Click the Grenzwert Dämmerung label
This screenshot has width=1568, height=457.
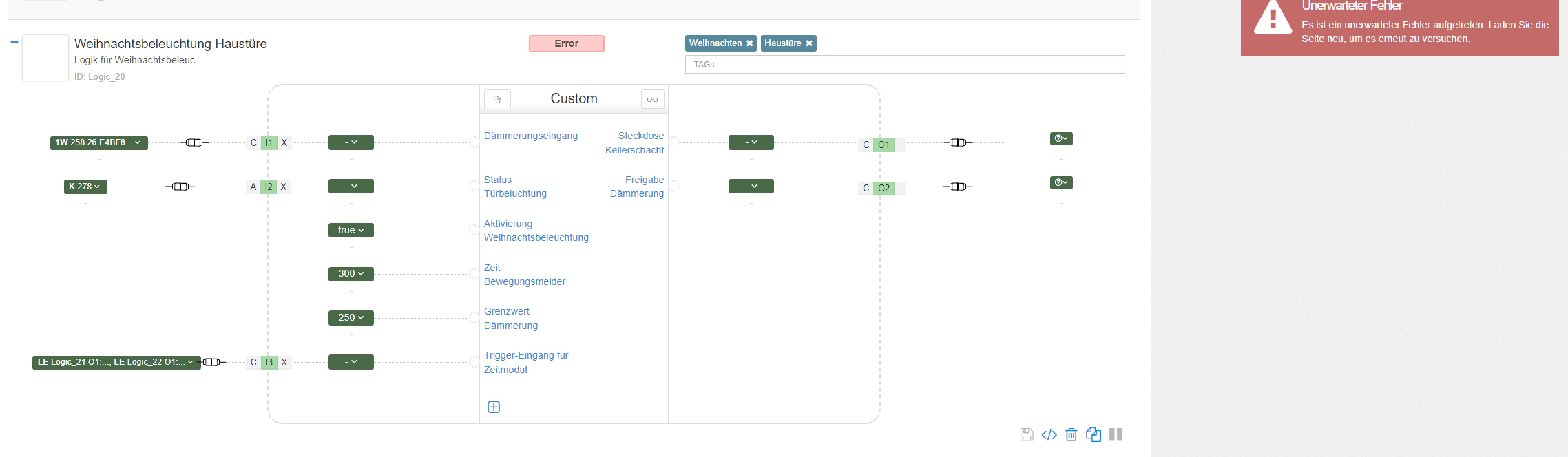coord(511,318)
